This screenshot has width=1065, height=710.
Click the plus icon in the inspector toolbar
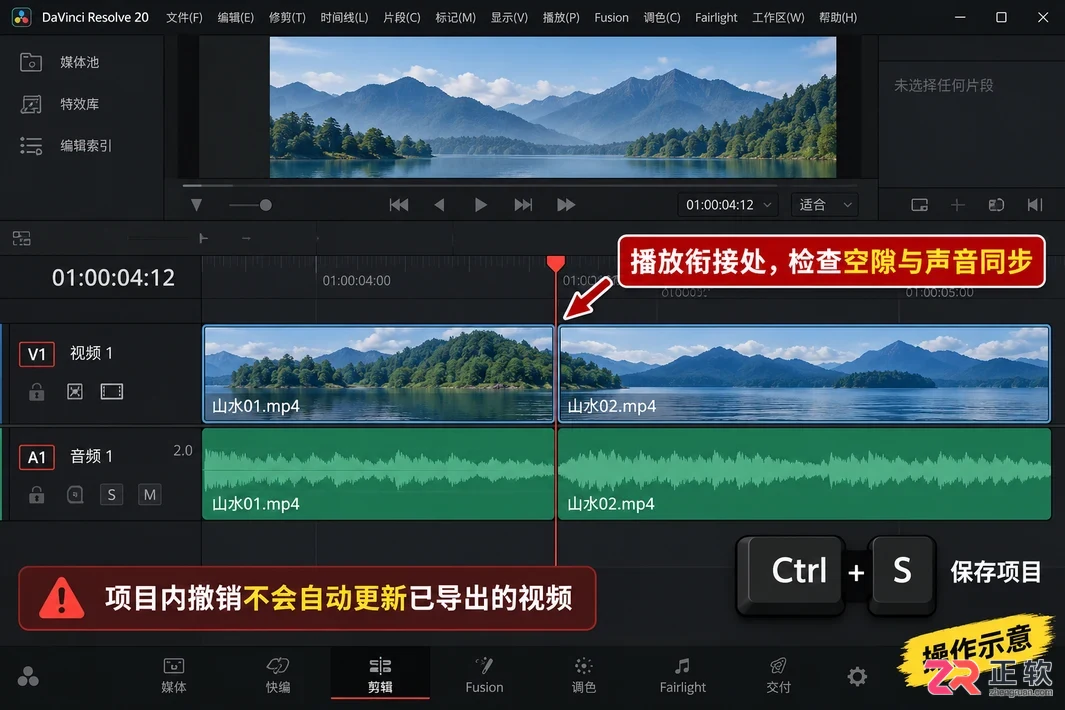tap(957, 205)
